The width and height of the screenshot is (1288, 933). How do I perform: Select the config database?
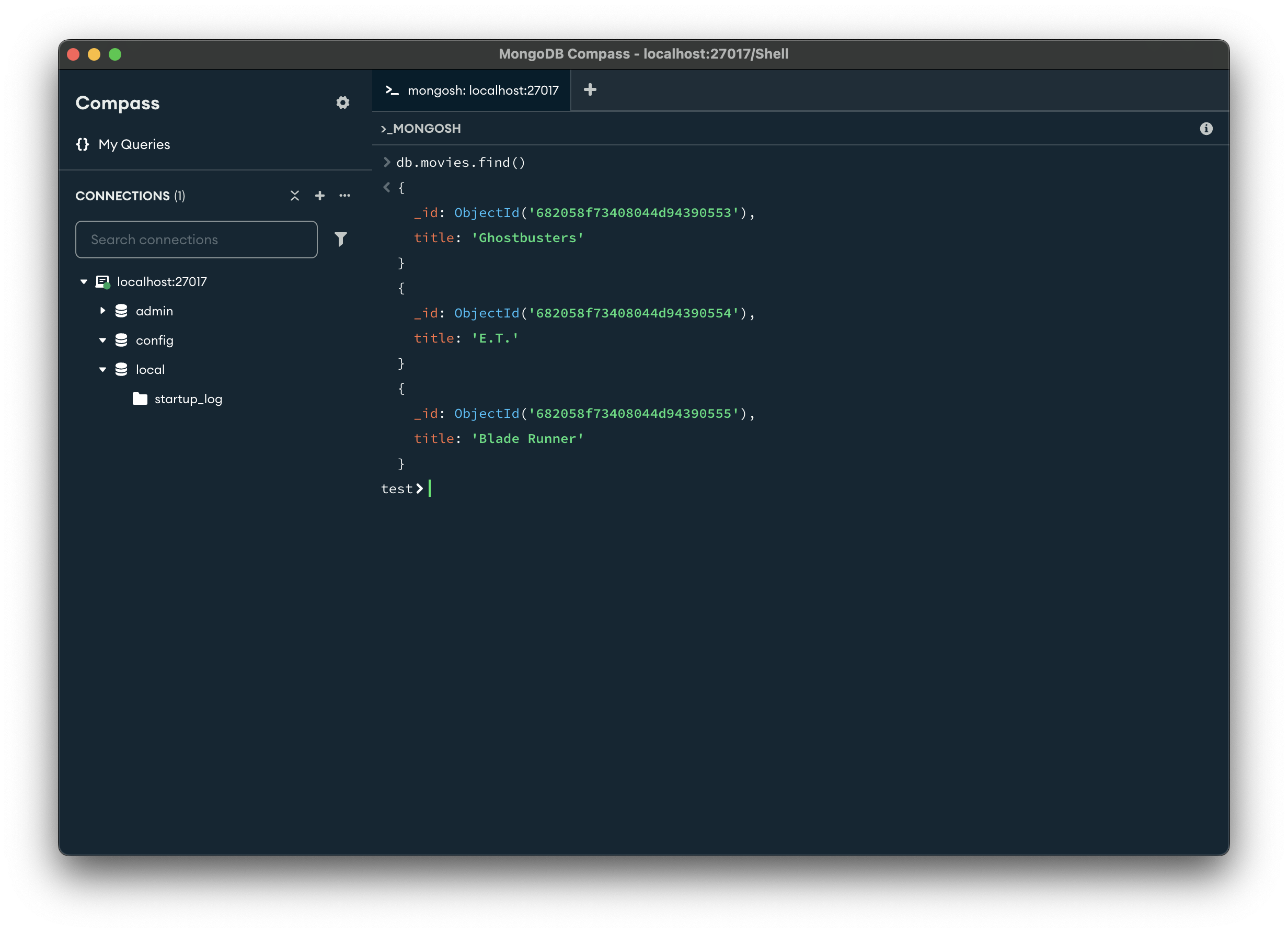coord(155,340)
